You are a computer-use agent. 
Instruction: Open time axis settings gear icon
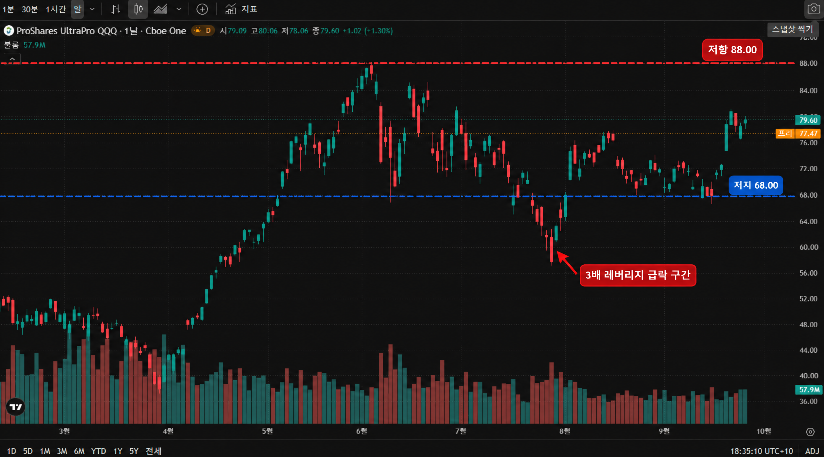[810, 432]
